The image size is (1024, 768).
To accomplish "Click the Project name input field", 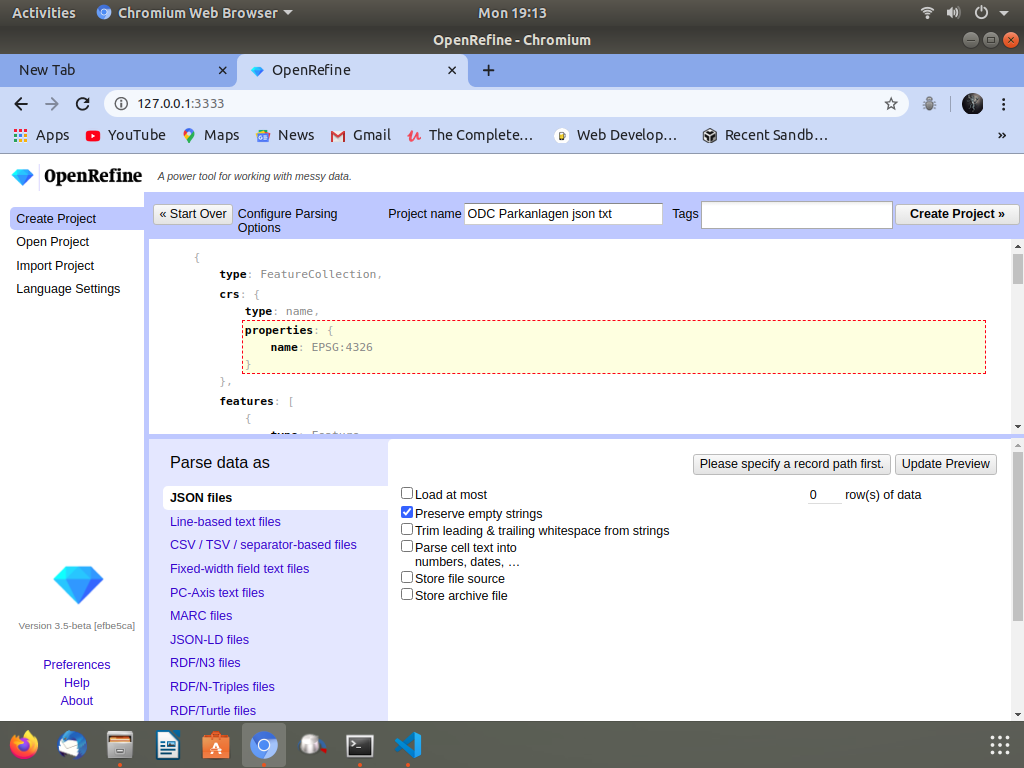I will 563,214.
